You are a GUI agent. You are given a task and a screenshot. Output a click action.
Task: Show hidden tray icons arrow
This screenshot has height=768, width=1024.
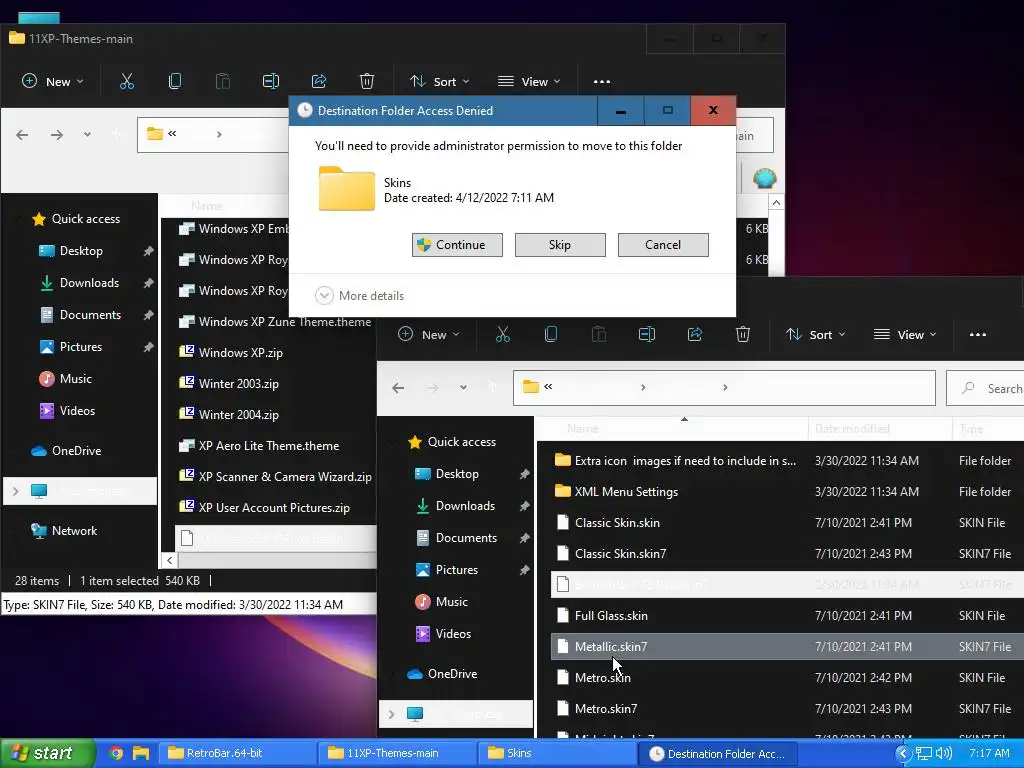pos(903,753)
